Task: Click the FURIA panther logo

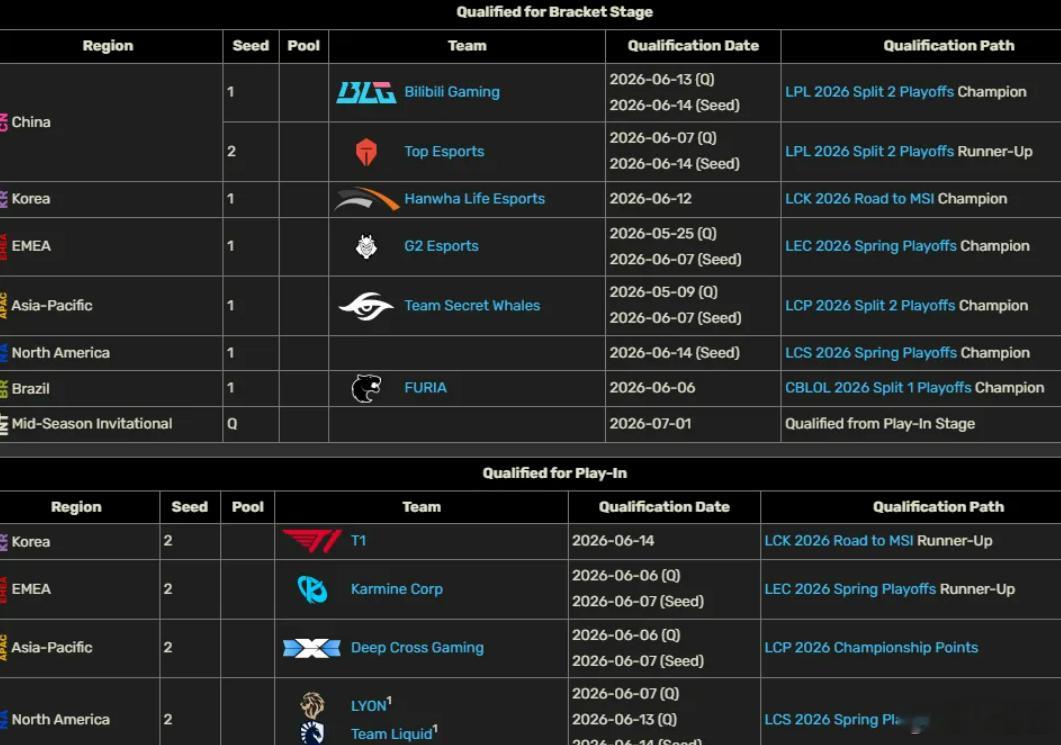Action: coord(366,388)
